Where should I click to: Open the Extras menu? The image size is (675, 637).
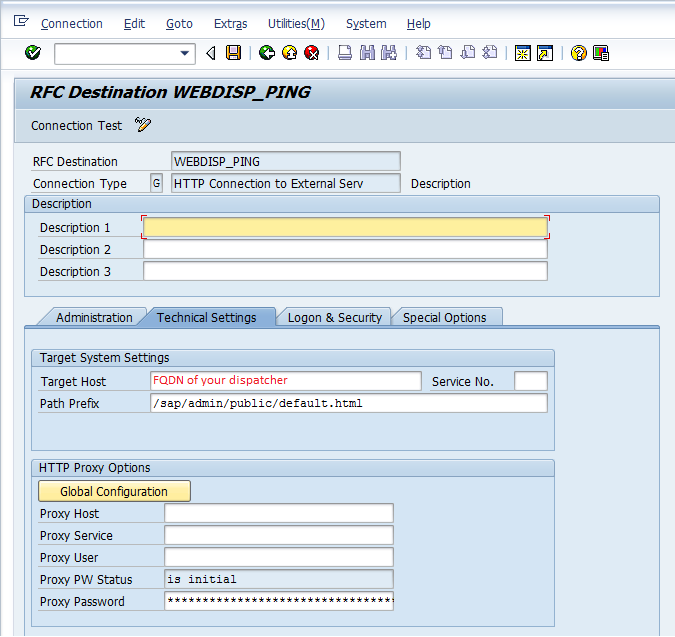(230, 24)
